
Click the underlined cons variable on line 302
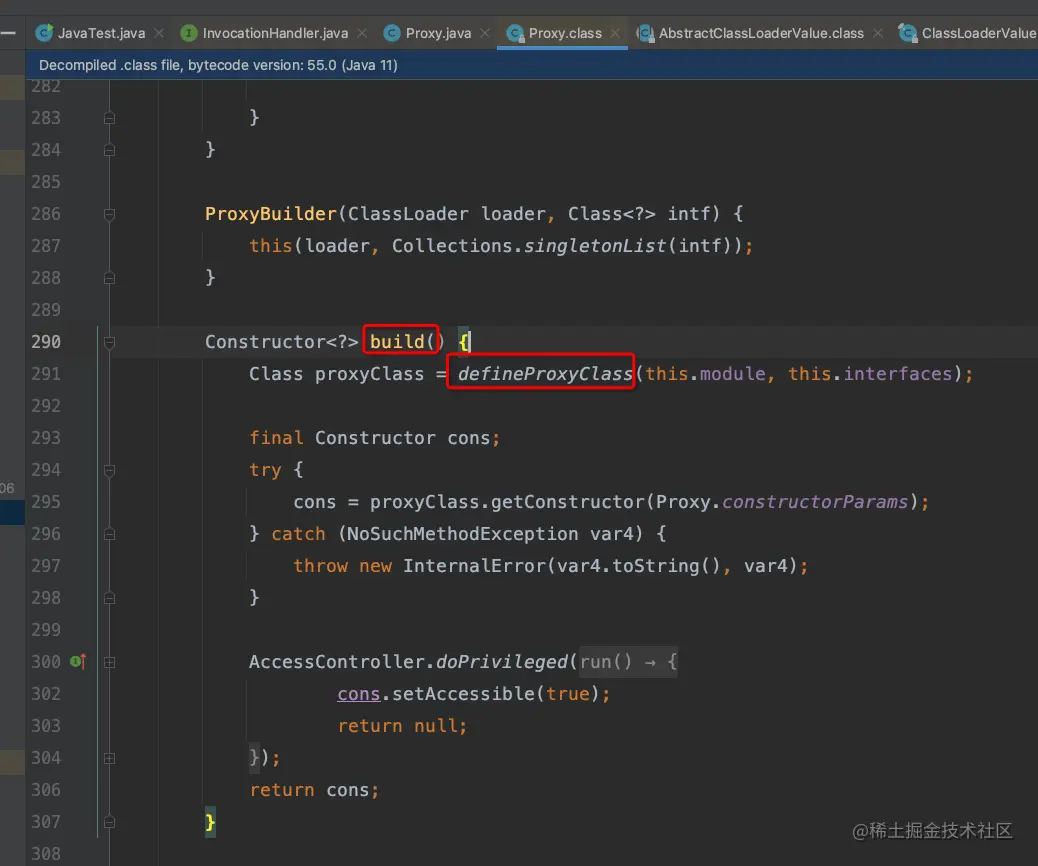pyautogui.click(x=358, y=693)
